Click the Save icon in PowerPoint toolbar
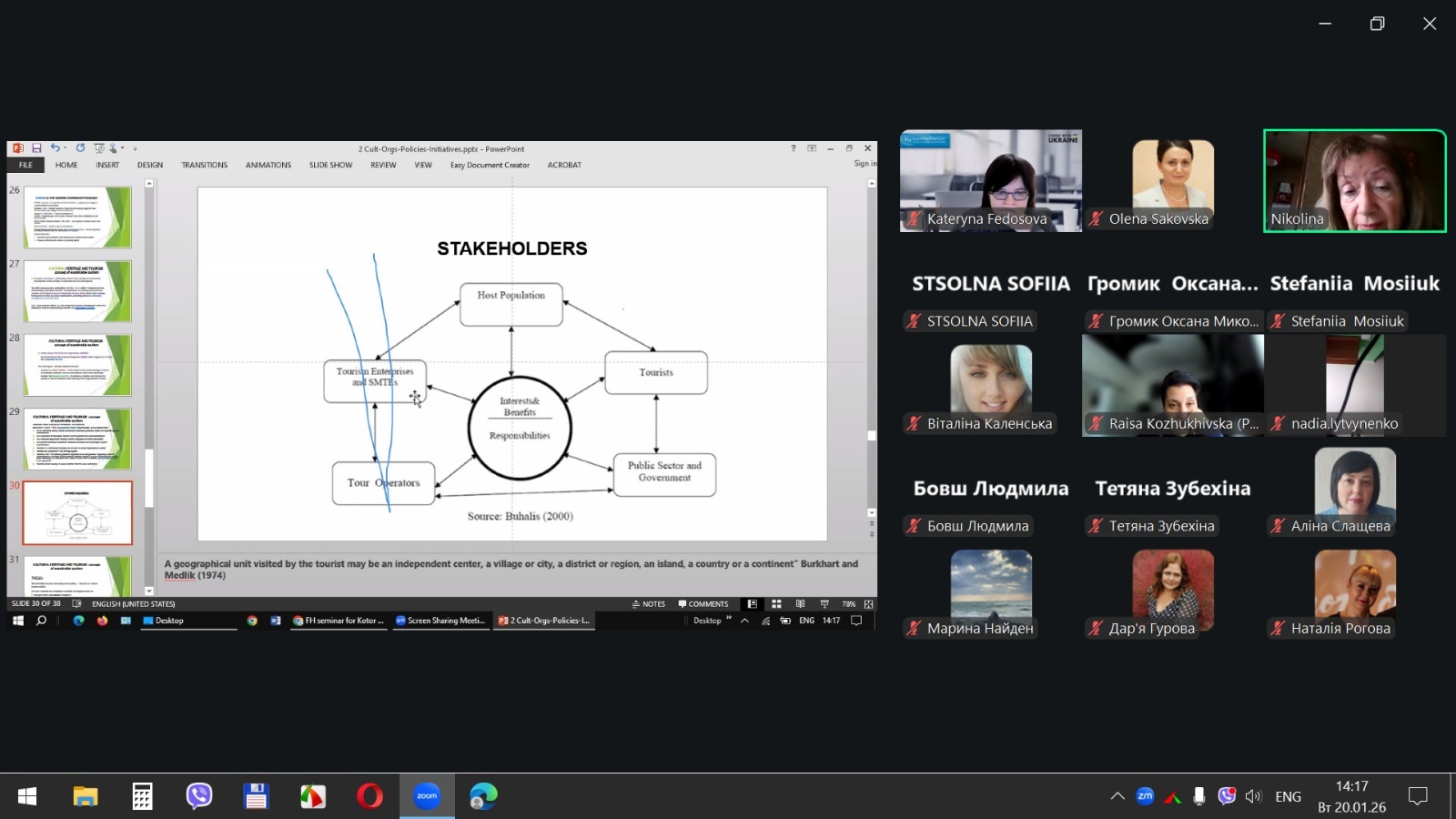This screenshot has width=1456, height=819. click(x=36, y=148)
